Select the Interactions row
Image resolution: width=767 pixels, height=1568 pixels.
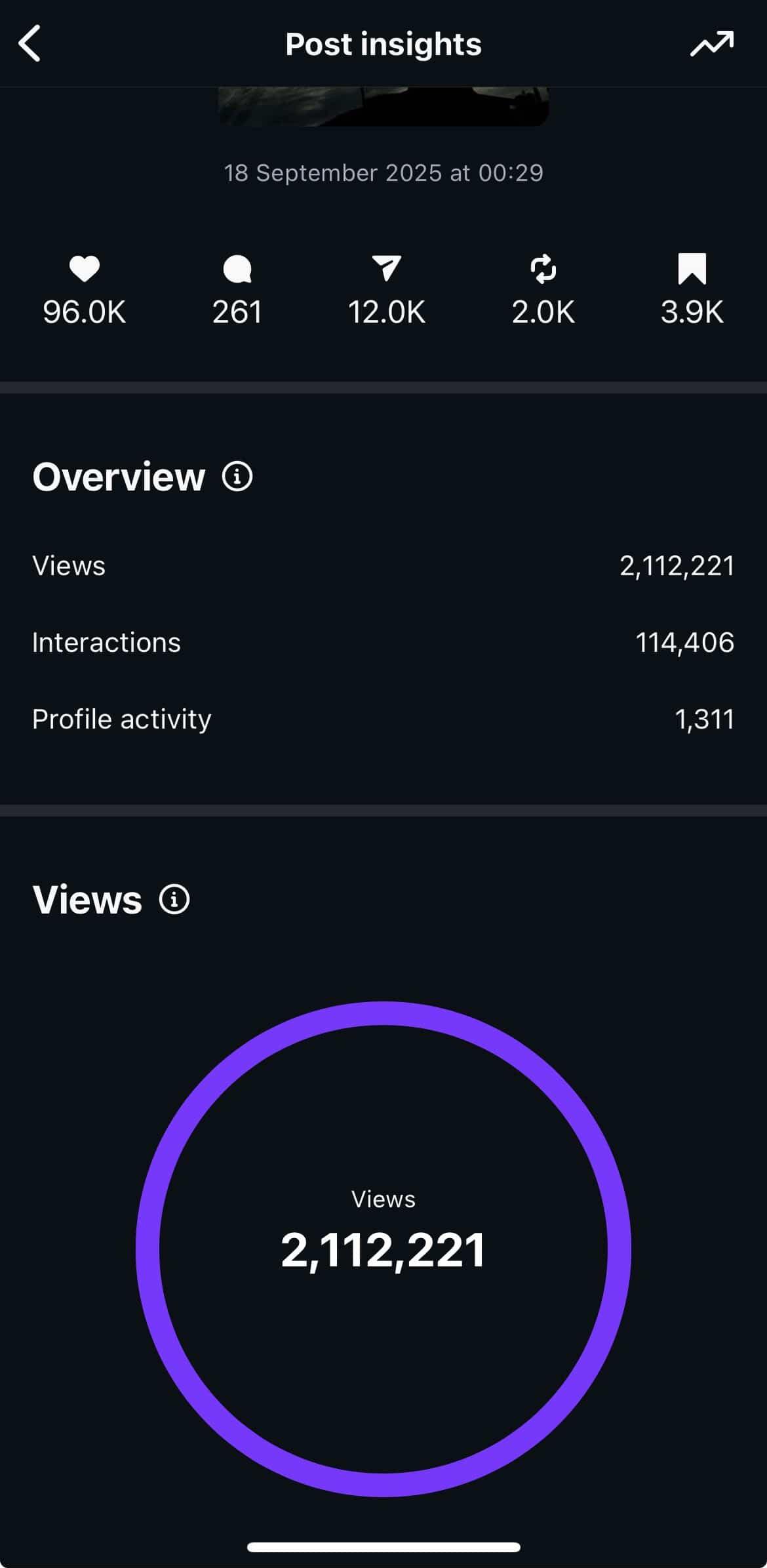[383, 643]
